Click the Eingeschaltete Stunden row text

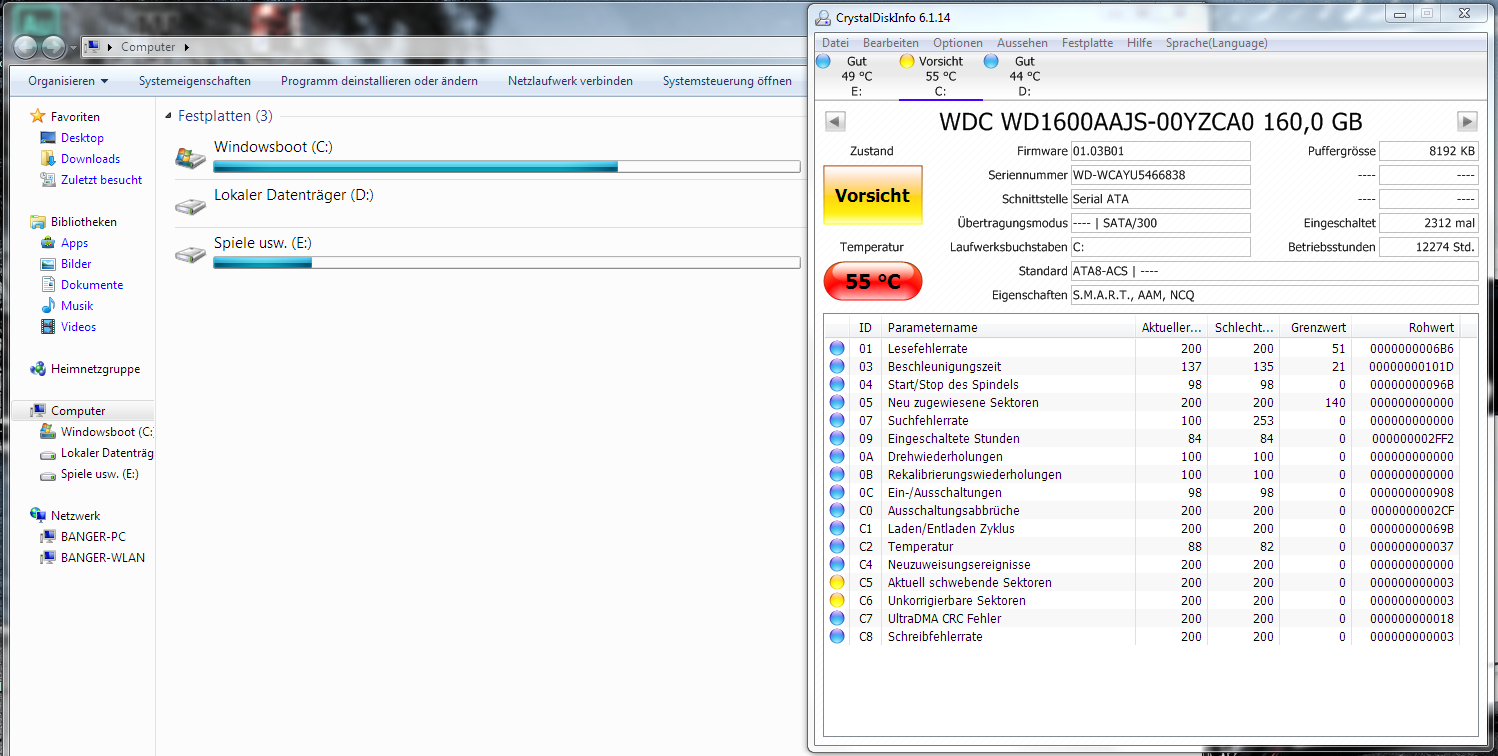coord(953,439)
